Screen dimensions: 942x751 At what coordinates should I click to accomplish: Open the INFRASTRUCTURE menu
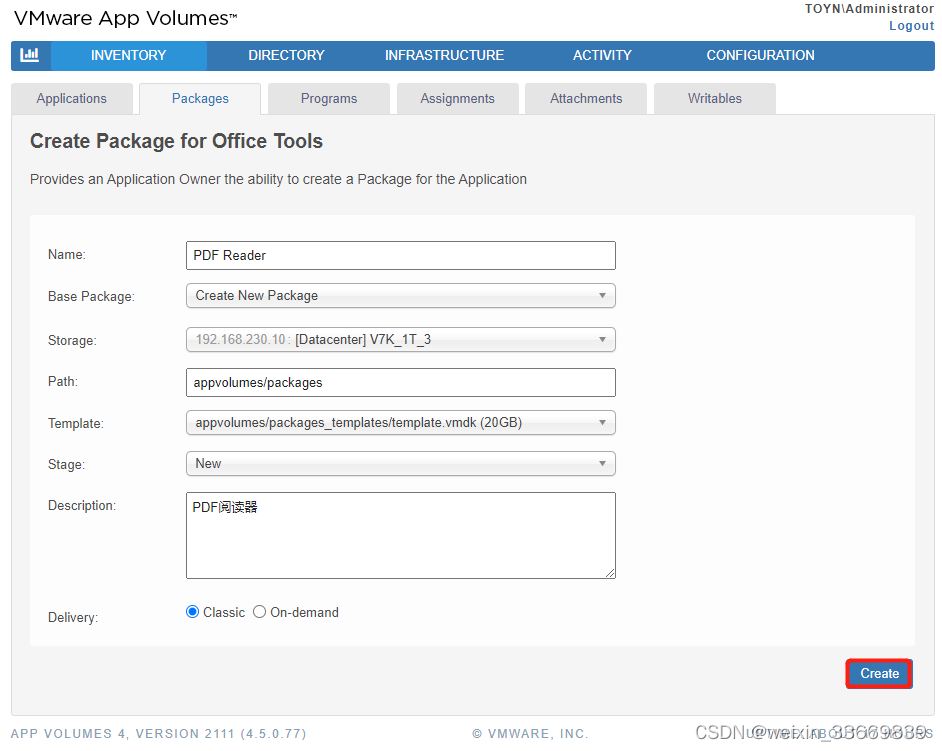pyautogui.click(x=444, y=55)
